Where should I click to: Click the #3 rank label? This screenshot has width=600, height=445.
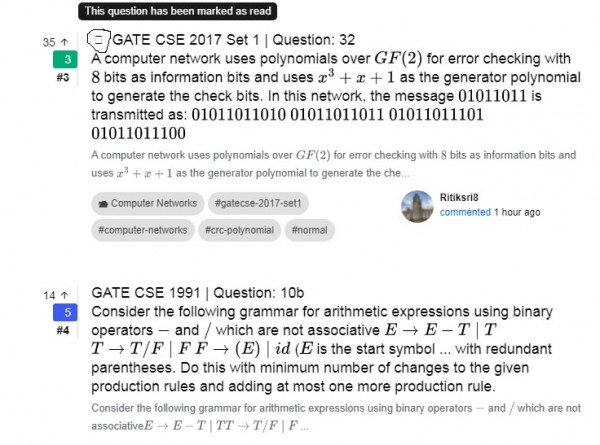[62, 78]
